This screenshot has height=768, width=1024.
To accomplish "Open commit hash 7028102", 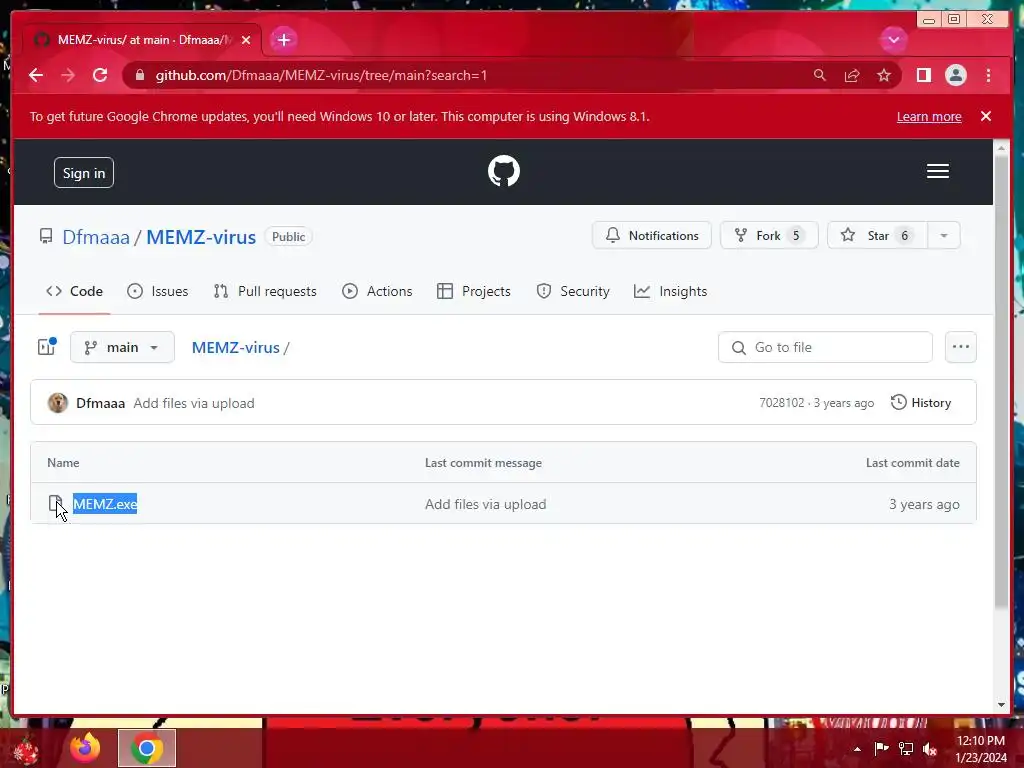I will [782, 403].
